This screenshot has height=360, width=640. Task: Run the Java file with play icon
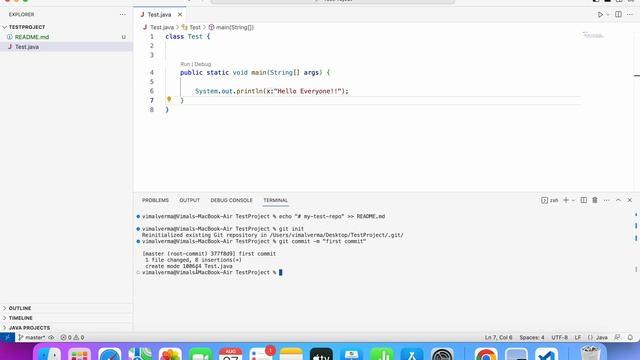pyautogui.click(x=600, y=15)
